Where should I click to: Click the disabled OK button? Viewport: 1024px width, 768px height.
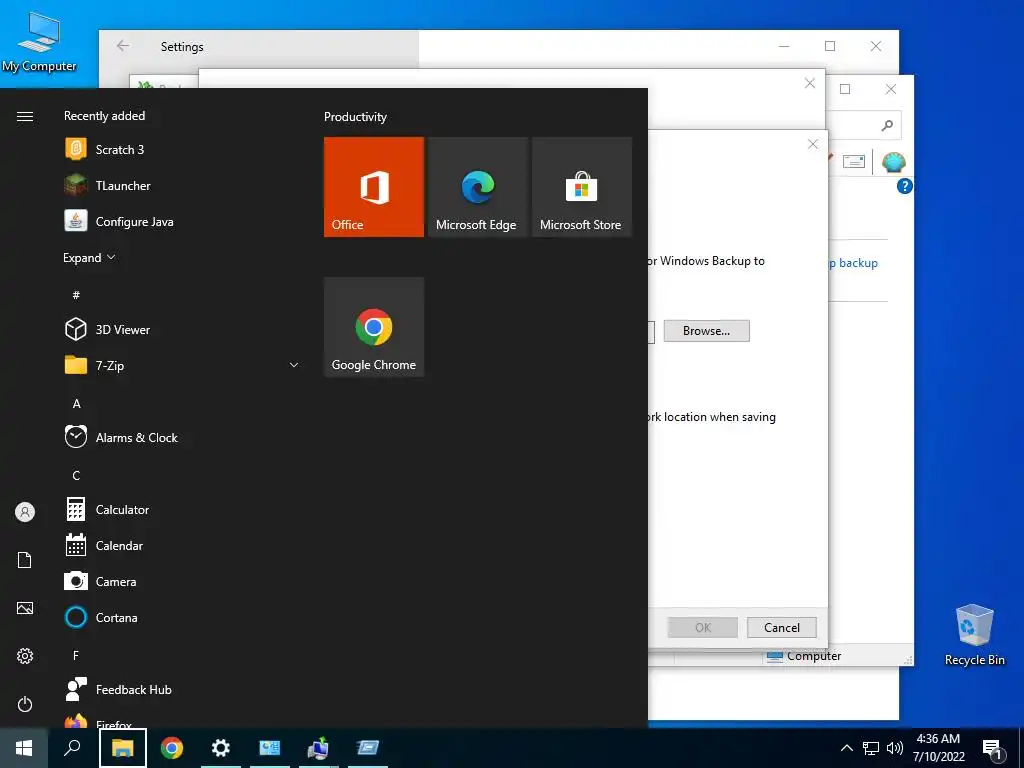[703, 628]
